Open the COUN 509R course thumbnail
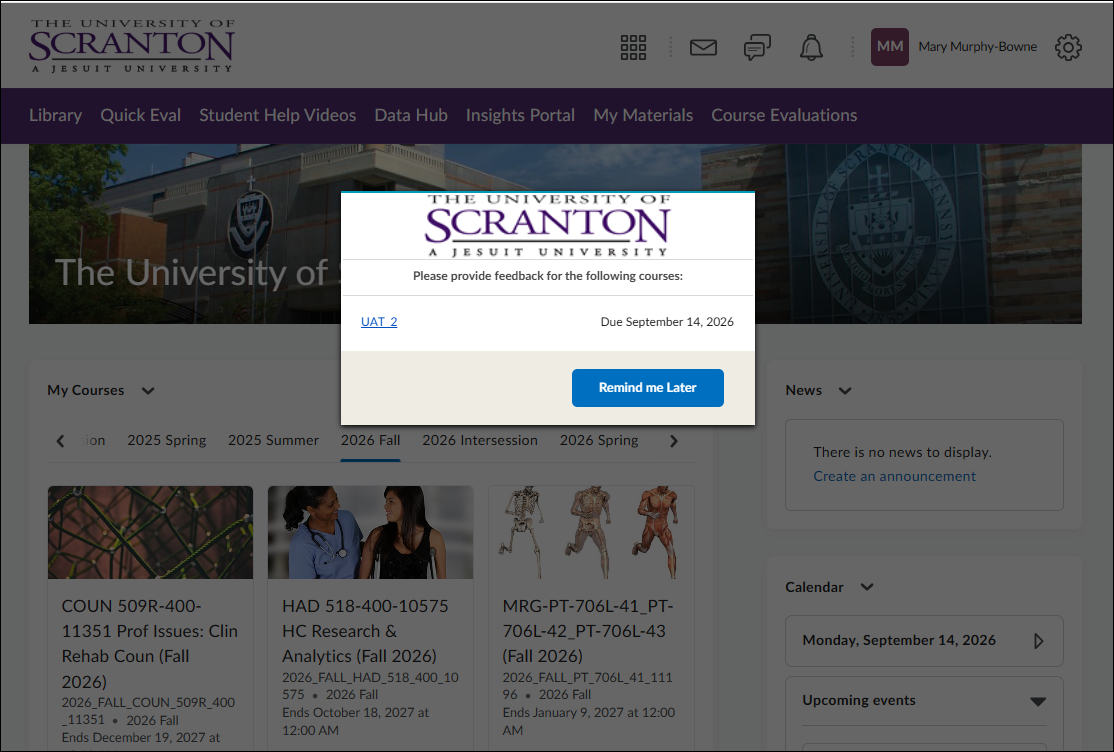This screenshot has width=1114, height=752. pos(151,532)
